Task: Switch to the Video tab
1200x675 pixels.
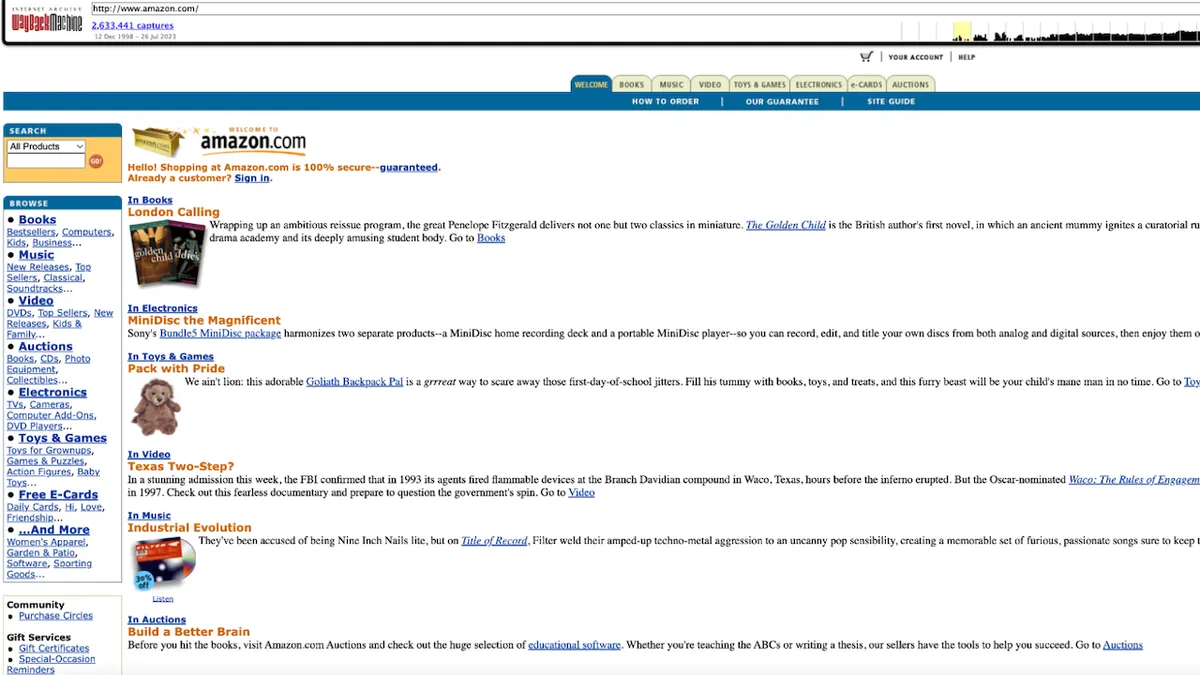Action: pos(710,85)
